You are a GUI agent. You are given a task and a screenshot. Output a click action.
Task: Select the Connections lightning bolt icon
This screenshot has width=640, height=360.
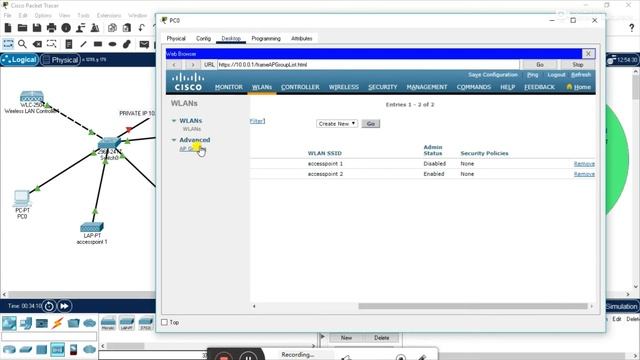pos(58,323)
